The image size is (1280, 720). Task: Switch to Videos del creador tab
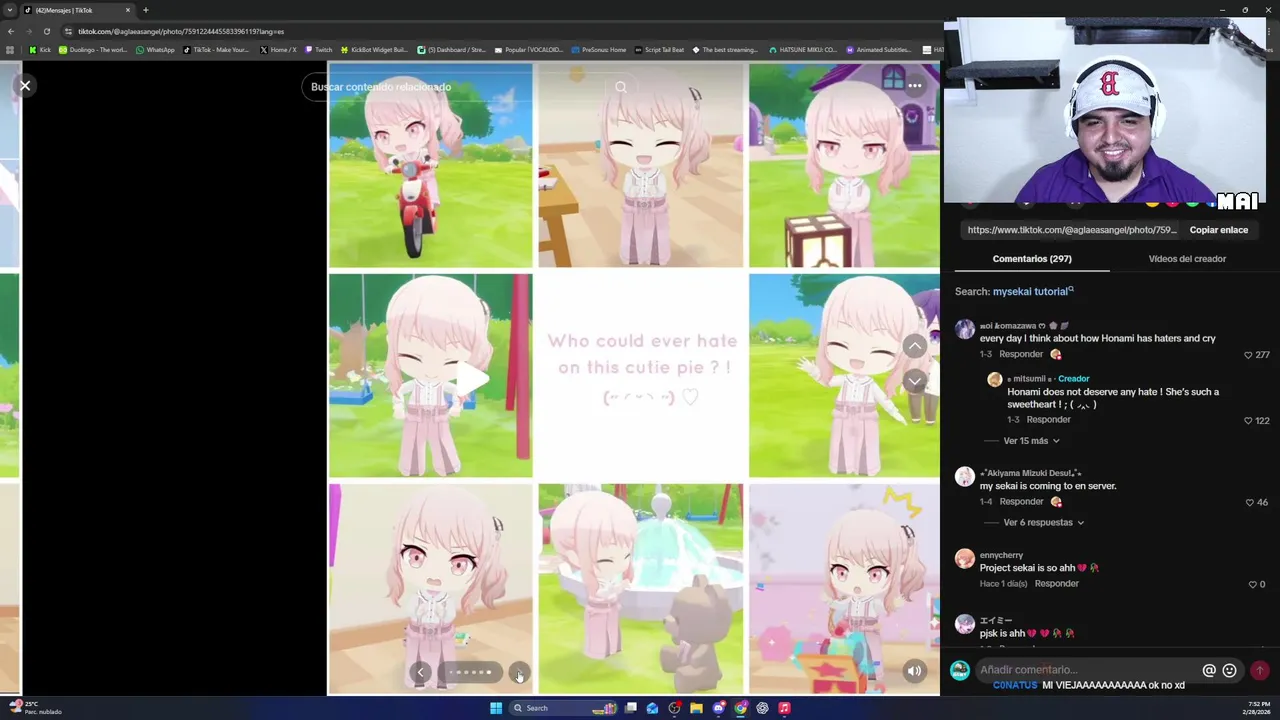pyautogui.click(x=1187, y=259)
